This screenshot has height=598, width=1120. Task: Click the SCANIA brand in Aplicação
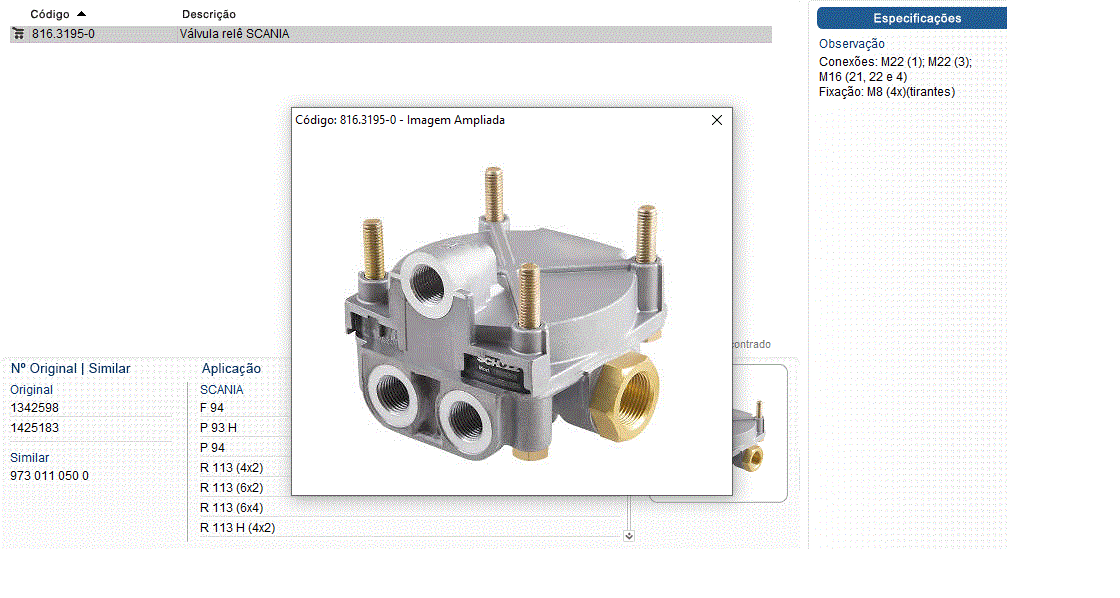pos(221,389)
